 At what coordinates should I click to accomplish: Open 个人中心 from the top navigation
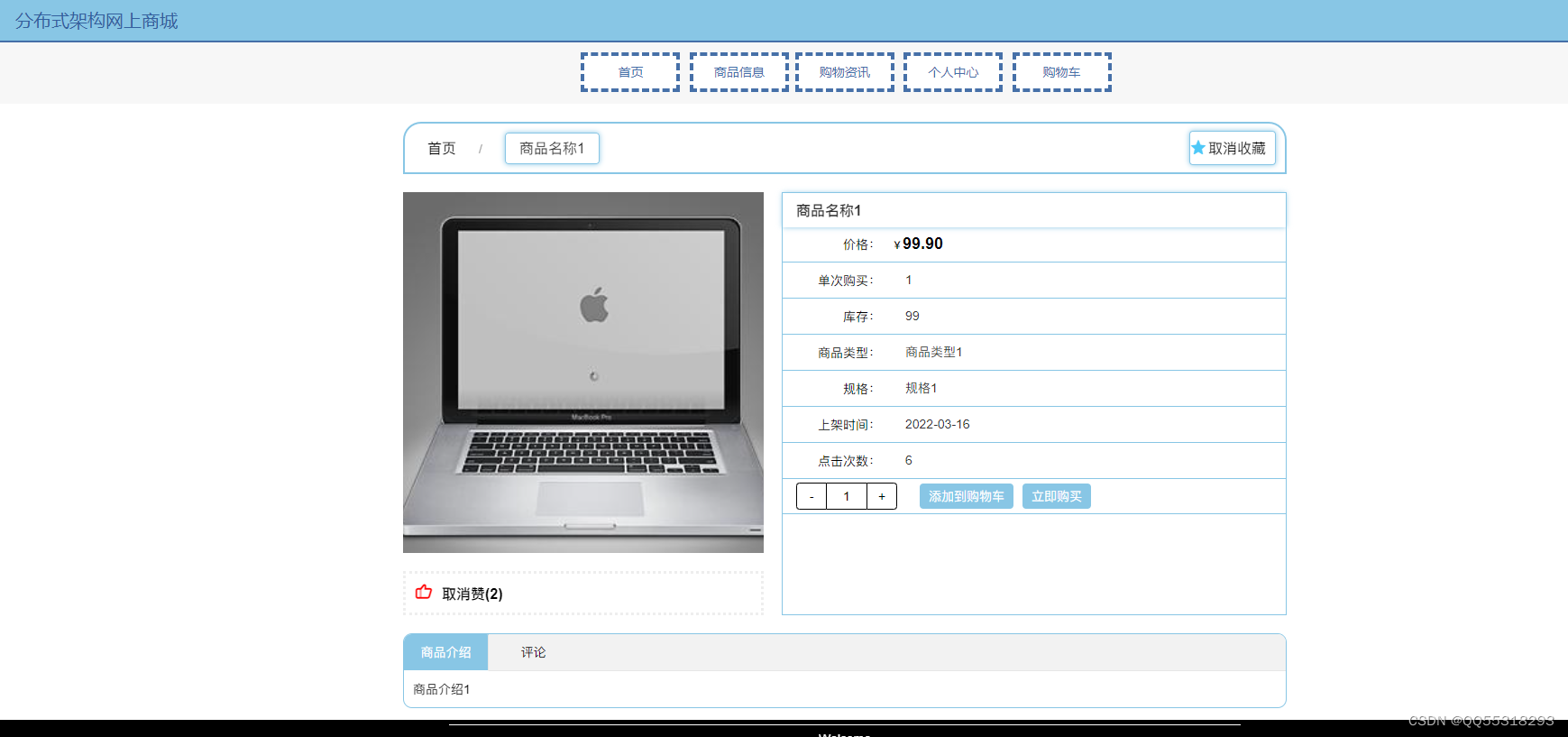[x=953, y=72]
